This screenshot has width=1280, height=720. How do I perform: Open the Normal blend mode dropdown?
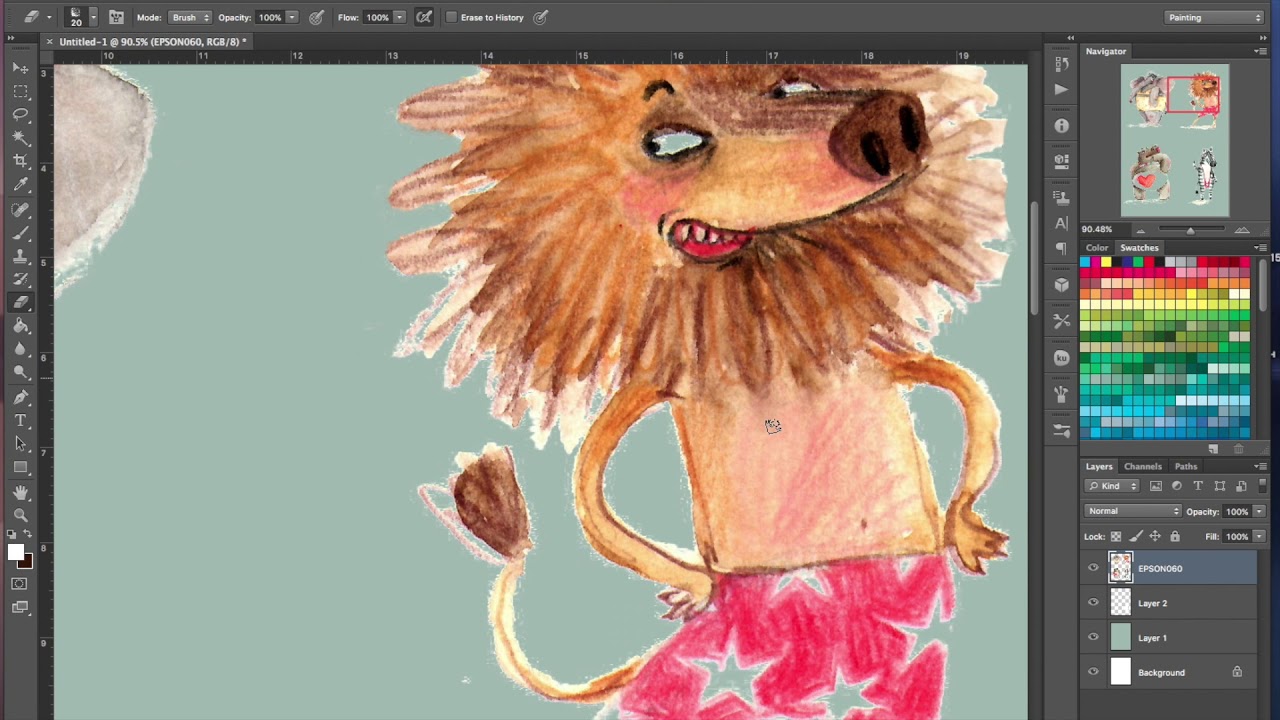1134,511
